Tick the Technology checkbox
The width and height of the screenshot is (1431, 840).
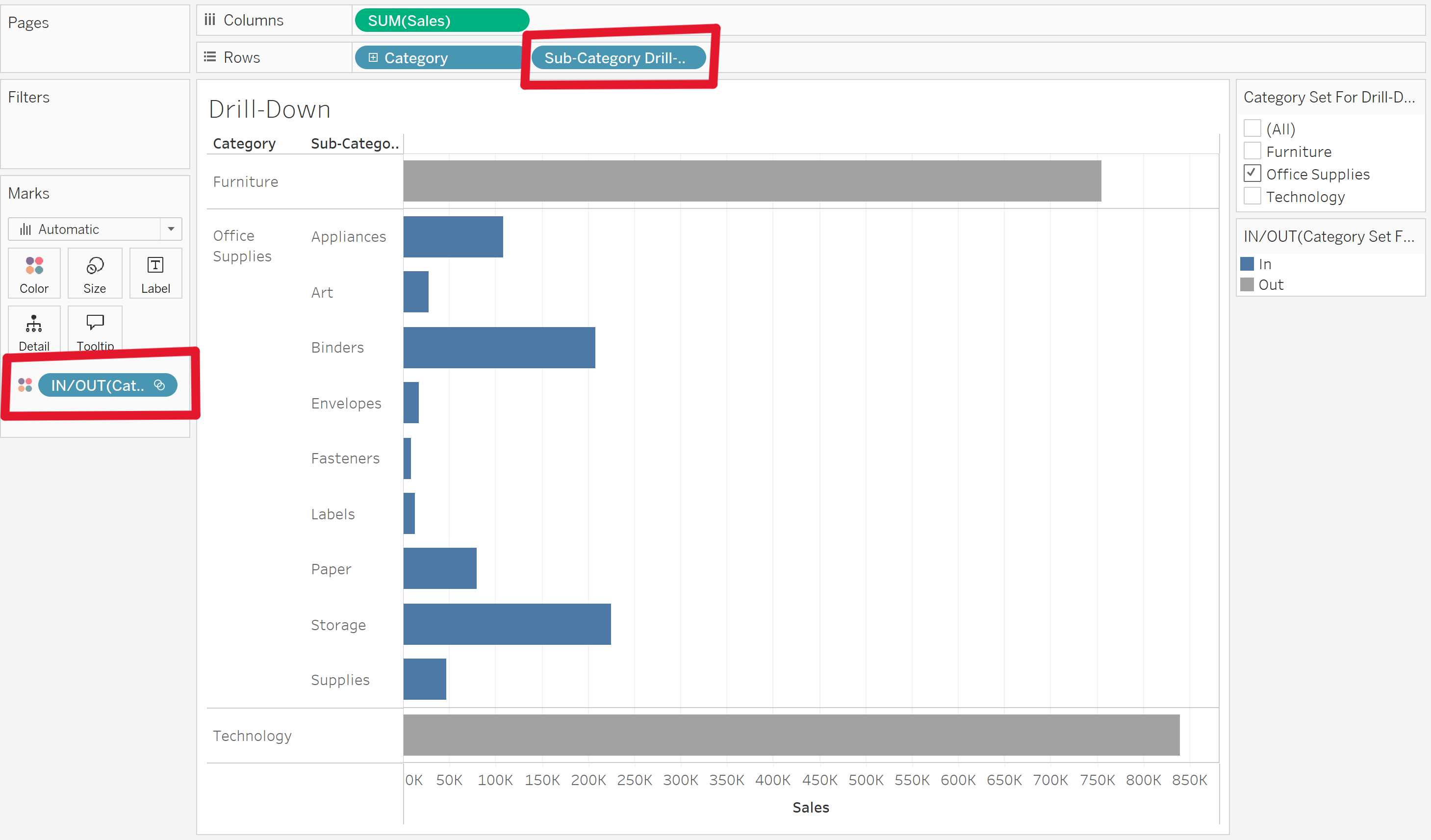pyautogui.click(x=1252, y=197)
